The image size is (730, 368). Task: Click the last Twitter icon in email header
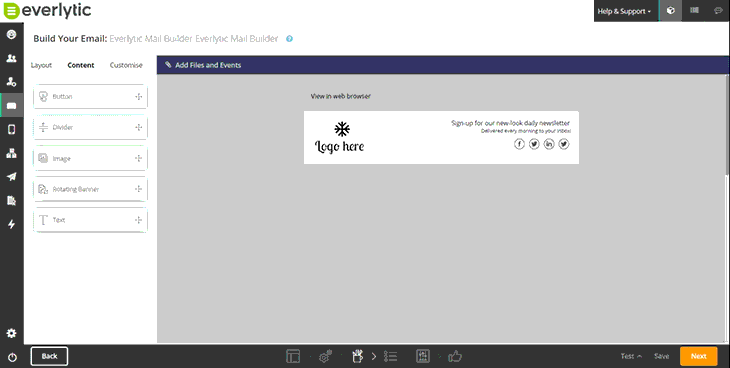click(x=564, y=144)
